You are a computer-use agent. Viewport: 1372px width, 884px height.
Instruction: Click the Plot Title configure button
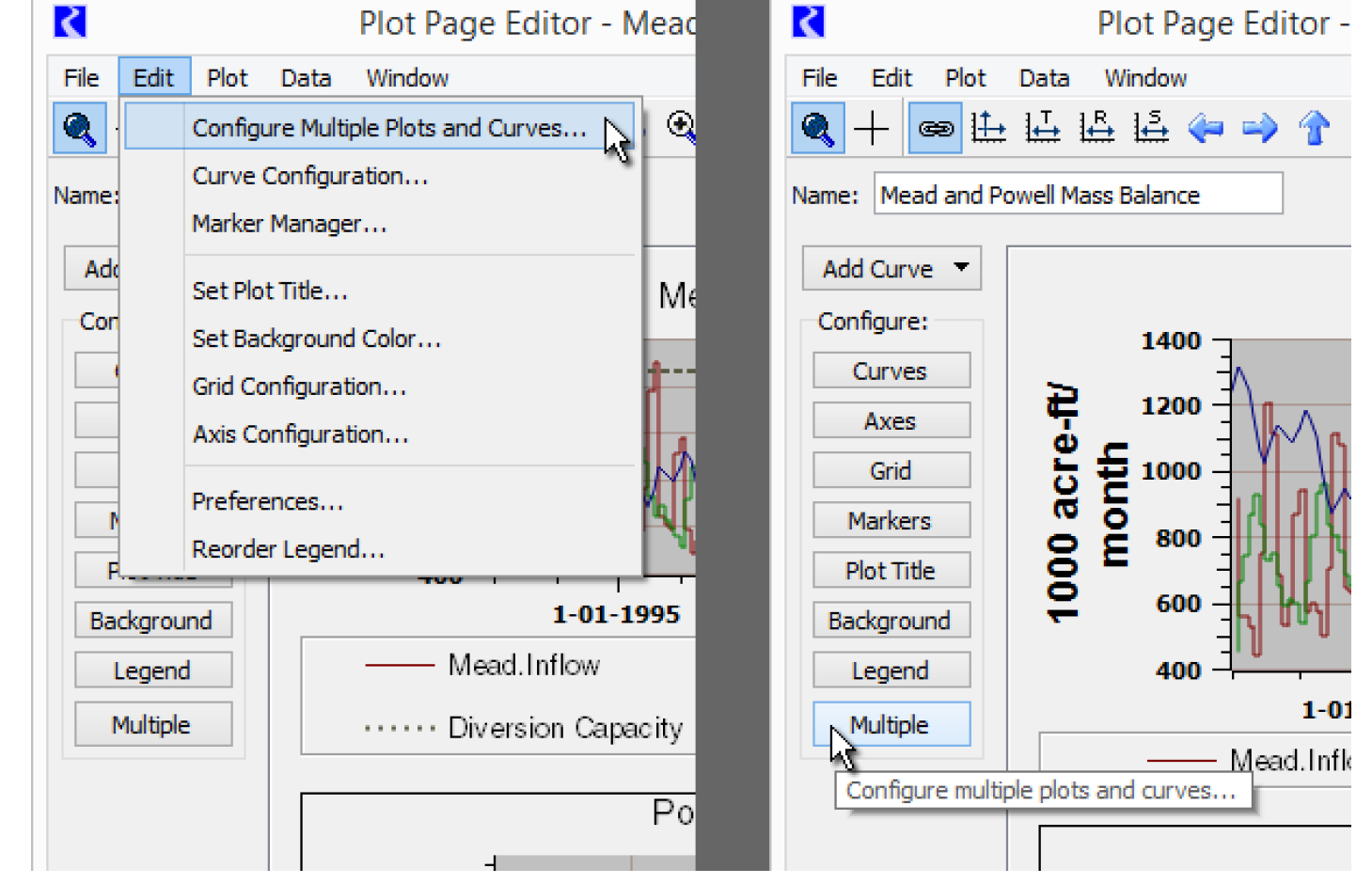[x=891, y=571]
